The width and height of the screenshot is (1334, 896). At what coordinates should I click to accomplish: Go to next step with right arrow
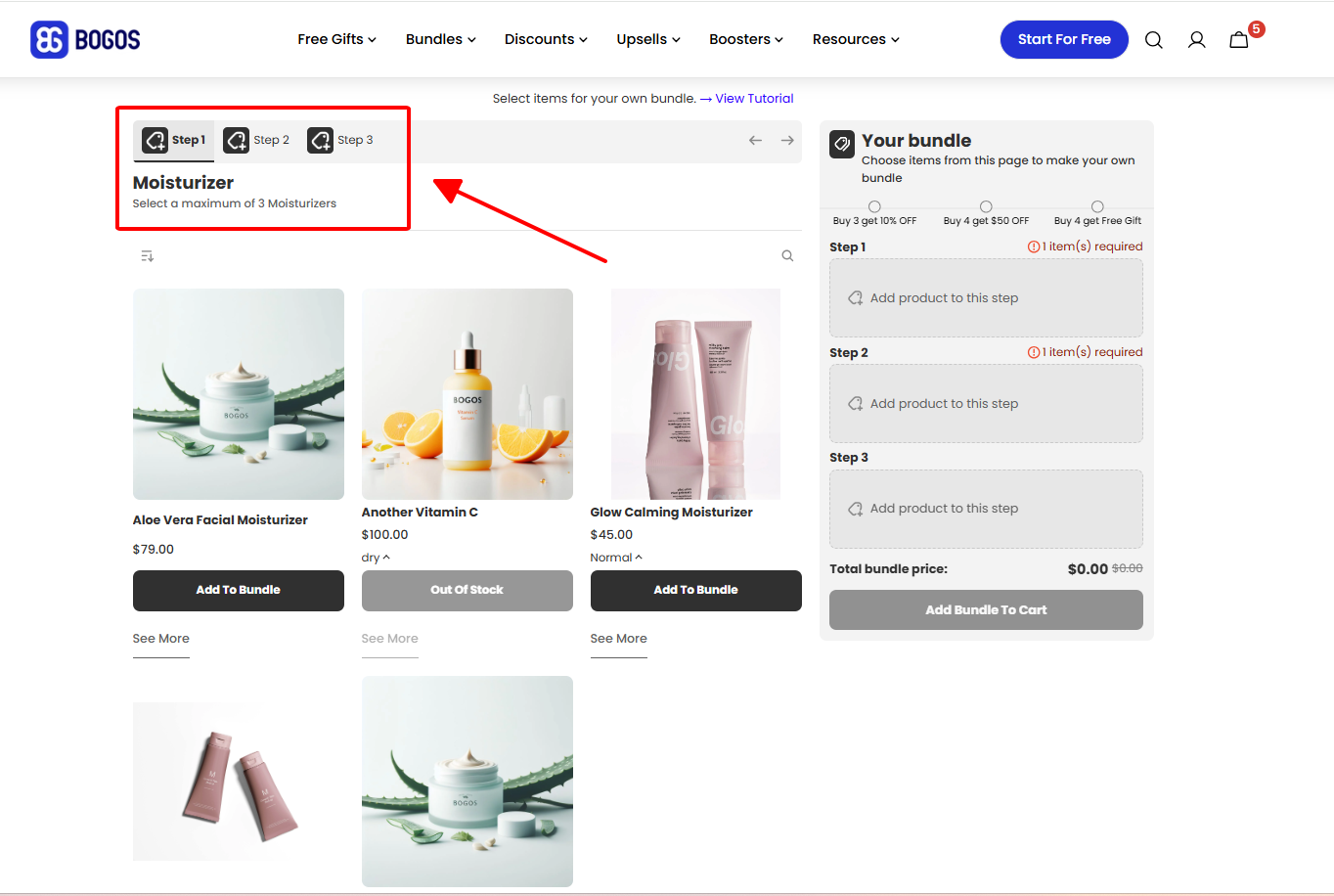point(787,141)
